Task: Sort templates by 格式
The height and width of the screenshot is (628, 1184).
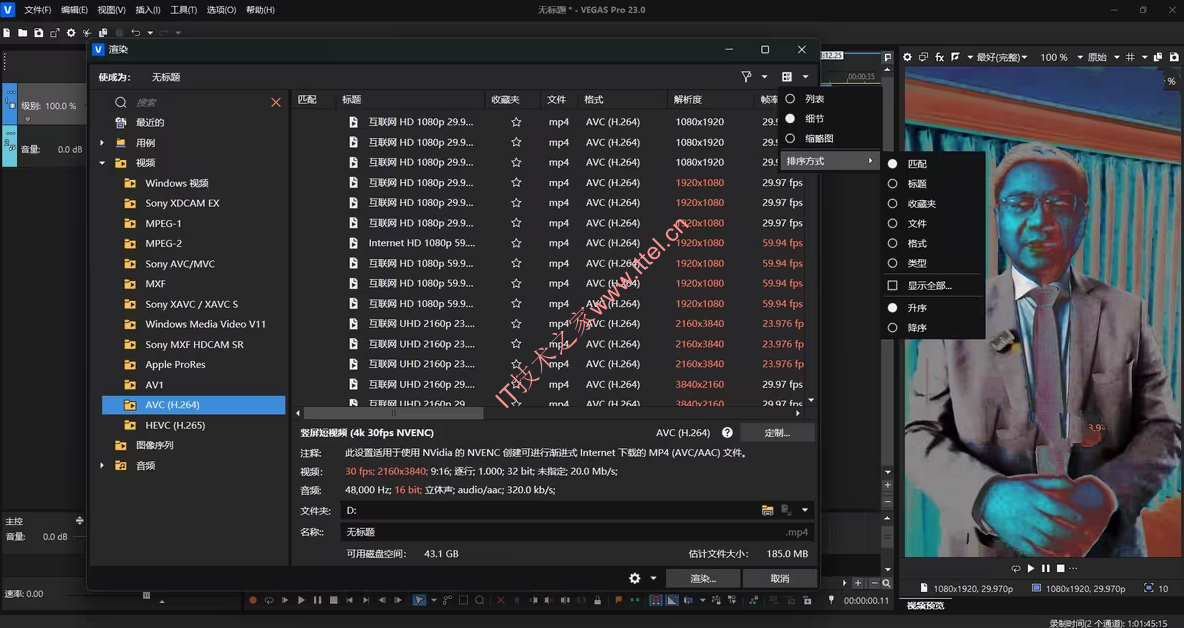Action: point(916,244)
